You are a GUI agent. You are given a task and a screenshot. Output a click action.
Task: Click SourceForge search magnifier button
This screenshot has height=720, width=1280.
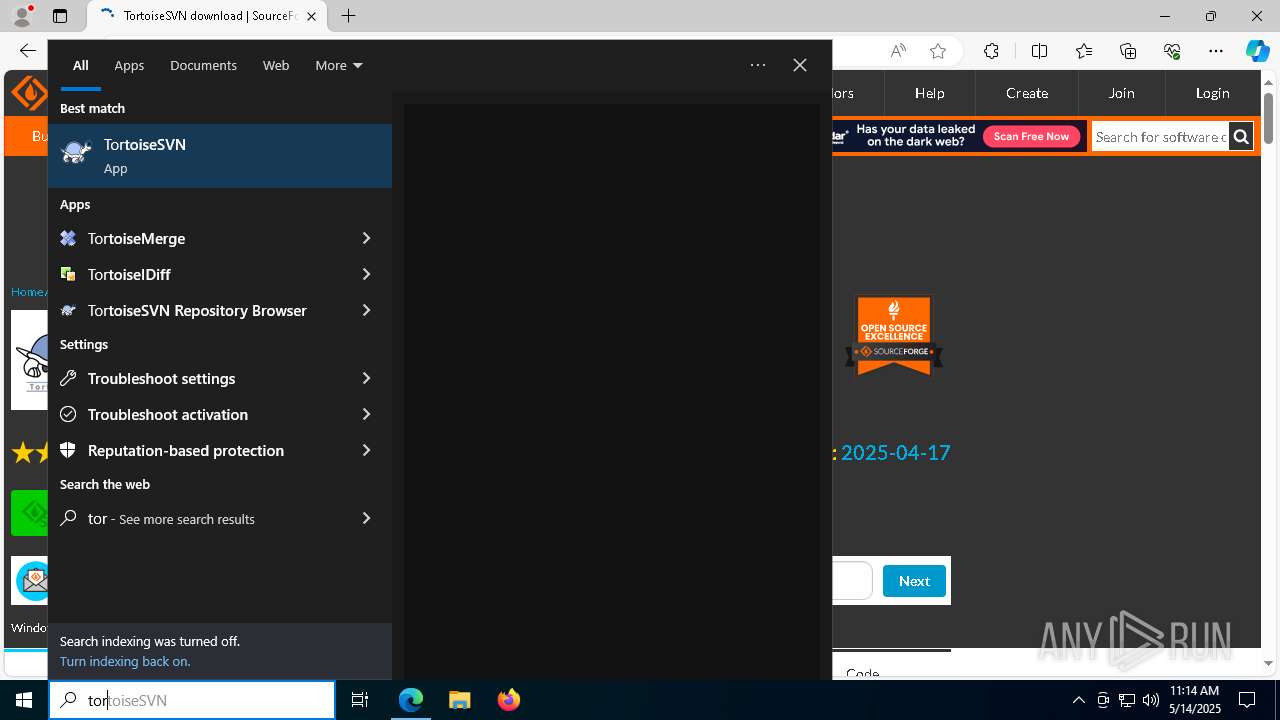[1241, 137]
